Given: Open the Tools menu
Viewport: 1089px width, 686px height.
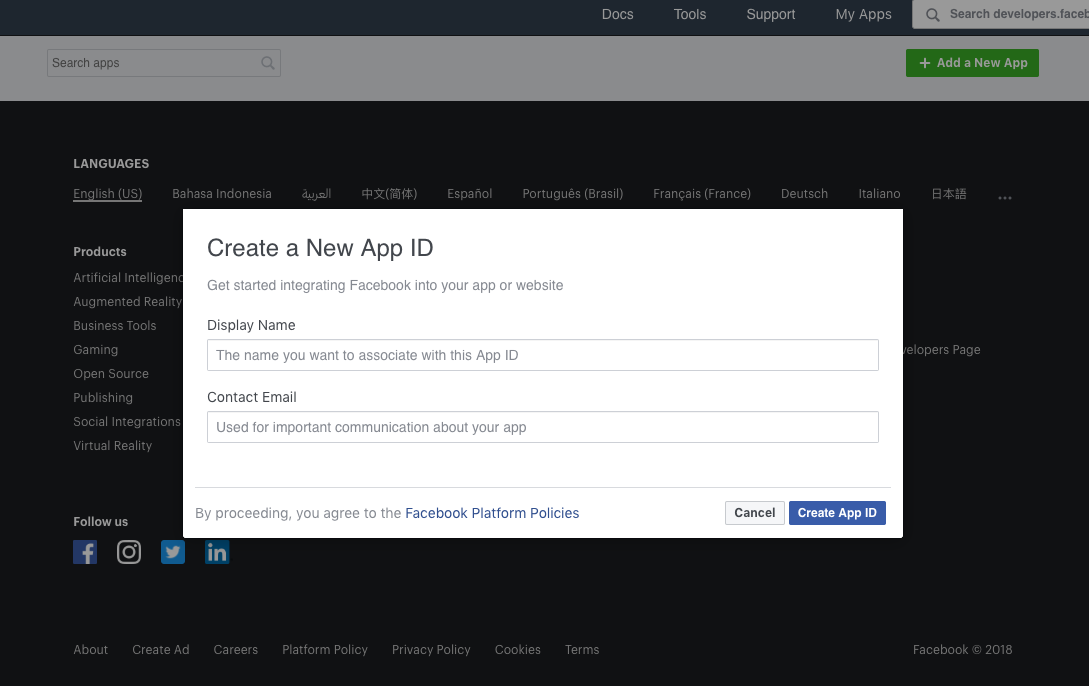Looking at the screenshot, I should [690, 14].
